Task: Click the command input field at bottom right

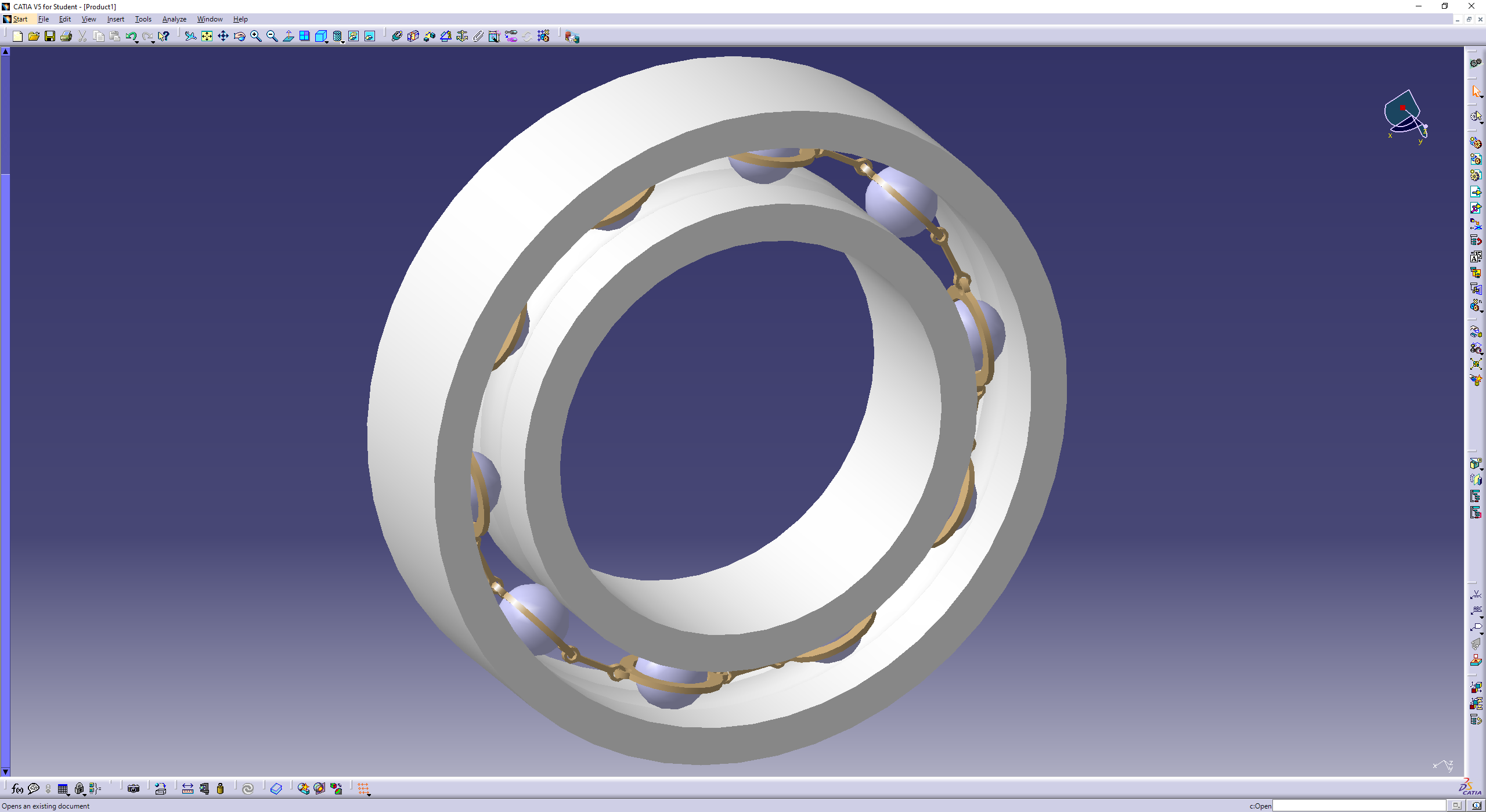Action: 1358,806
